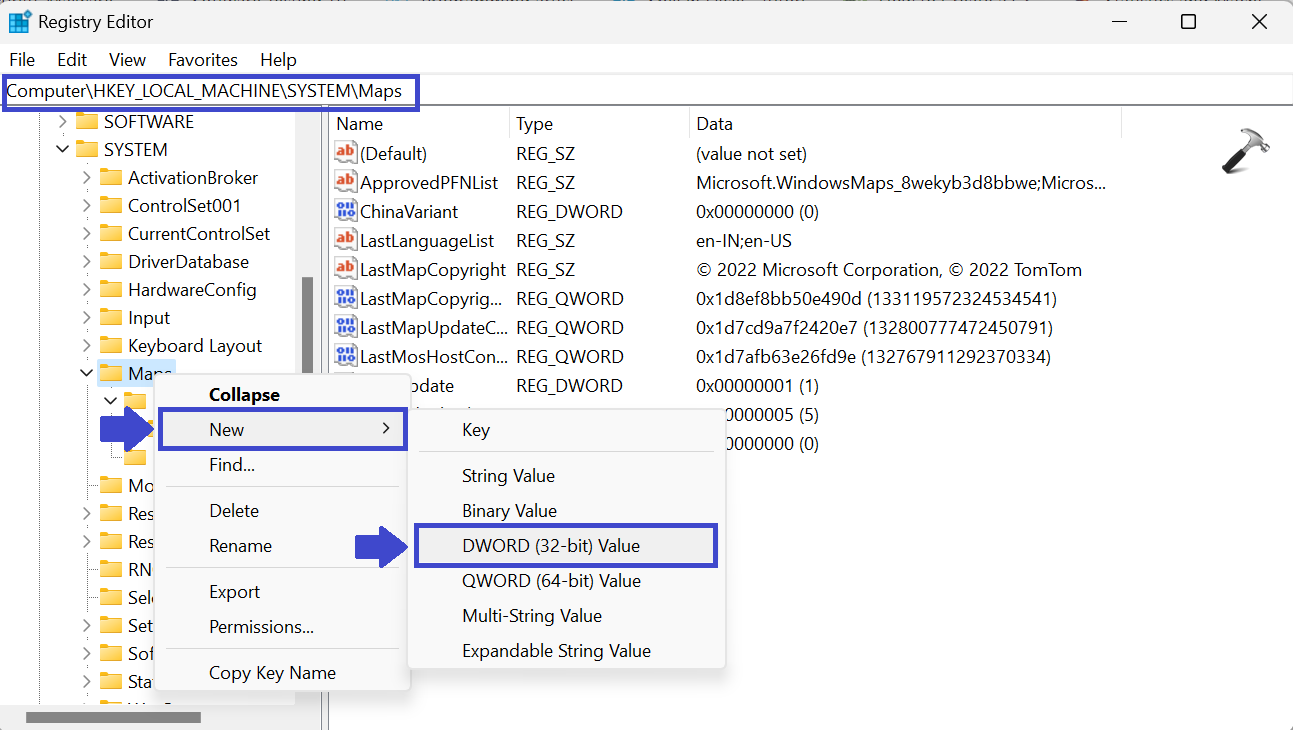
Task: Click the tree pane horizontal scrollbar
Action: [113, 717]
